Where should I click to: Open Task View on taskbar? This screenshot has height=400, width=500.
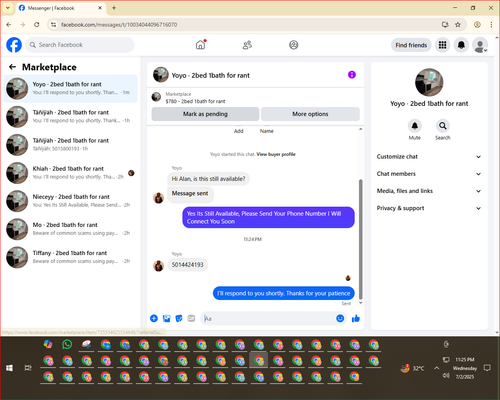coord(28,368)
